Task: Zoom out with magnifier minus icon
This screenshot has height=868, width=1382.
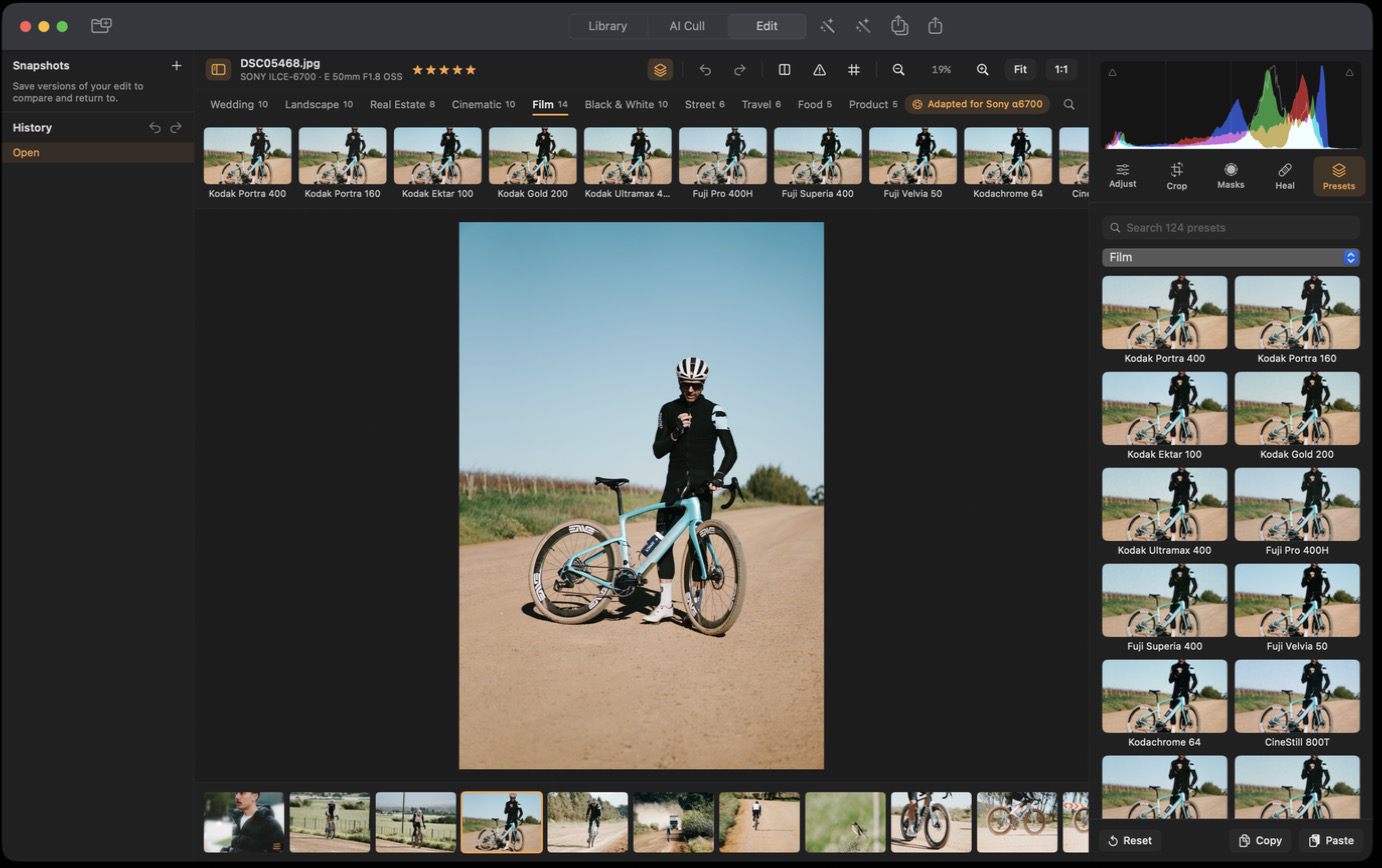Action: coord(899,69)
